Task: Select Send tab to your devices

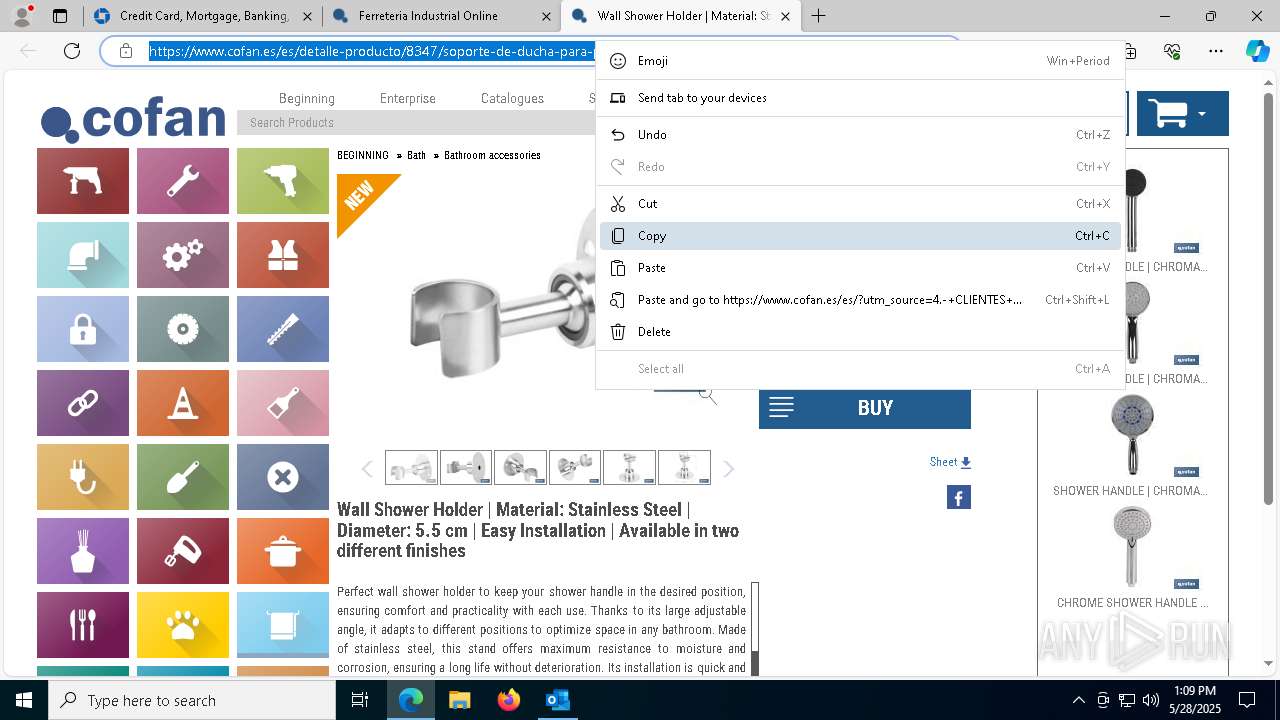Action: (860, 98)
